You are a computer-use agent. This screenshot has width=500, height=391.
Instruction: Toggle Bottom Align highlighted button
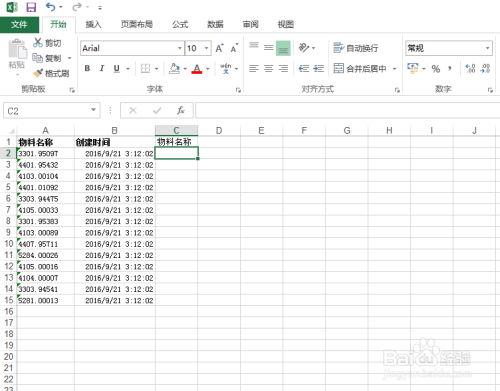(283, 48)
